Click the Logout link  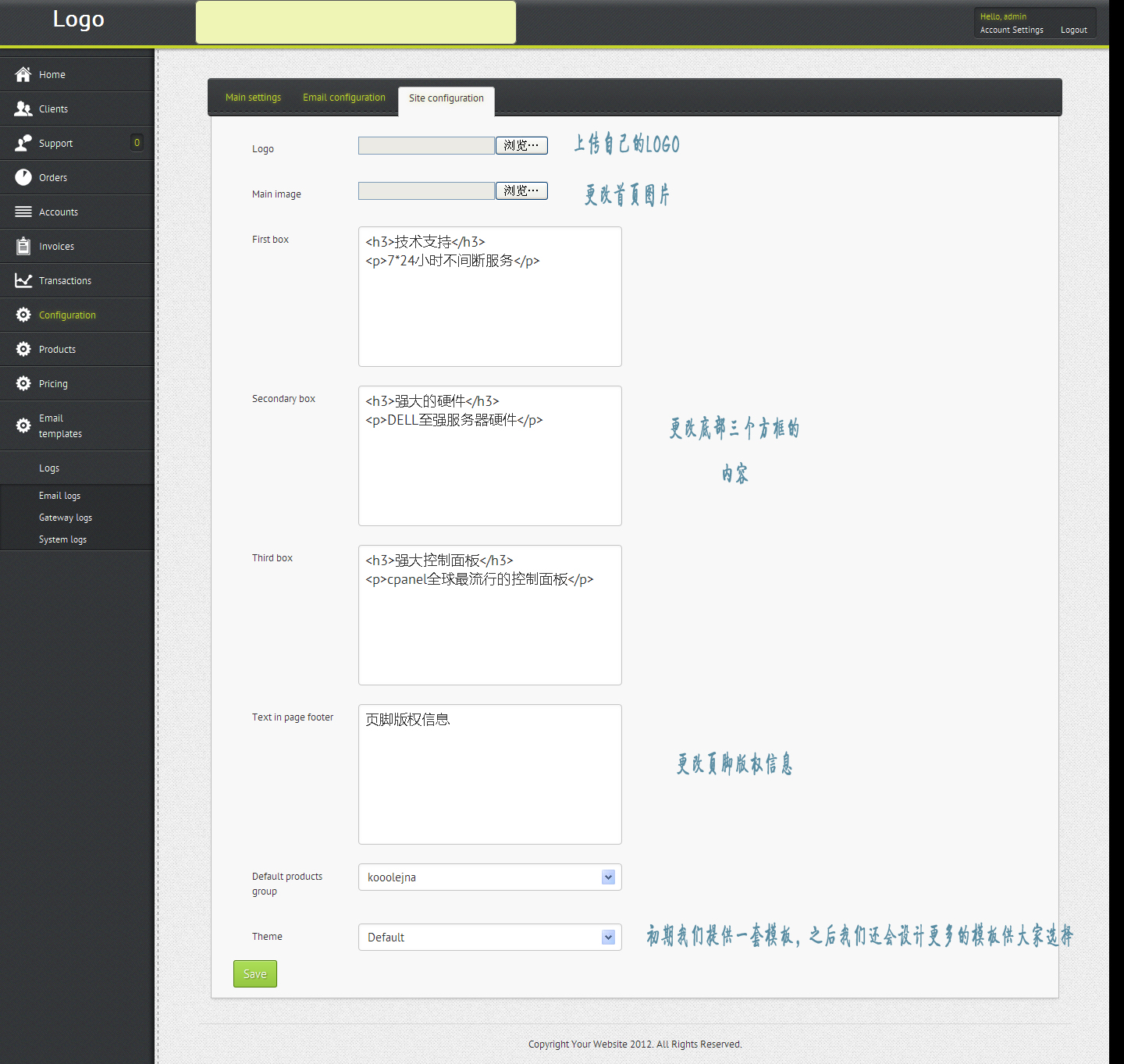pos(1073,30)
